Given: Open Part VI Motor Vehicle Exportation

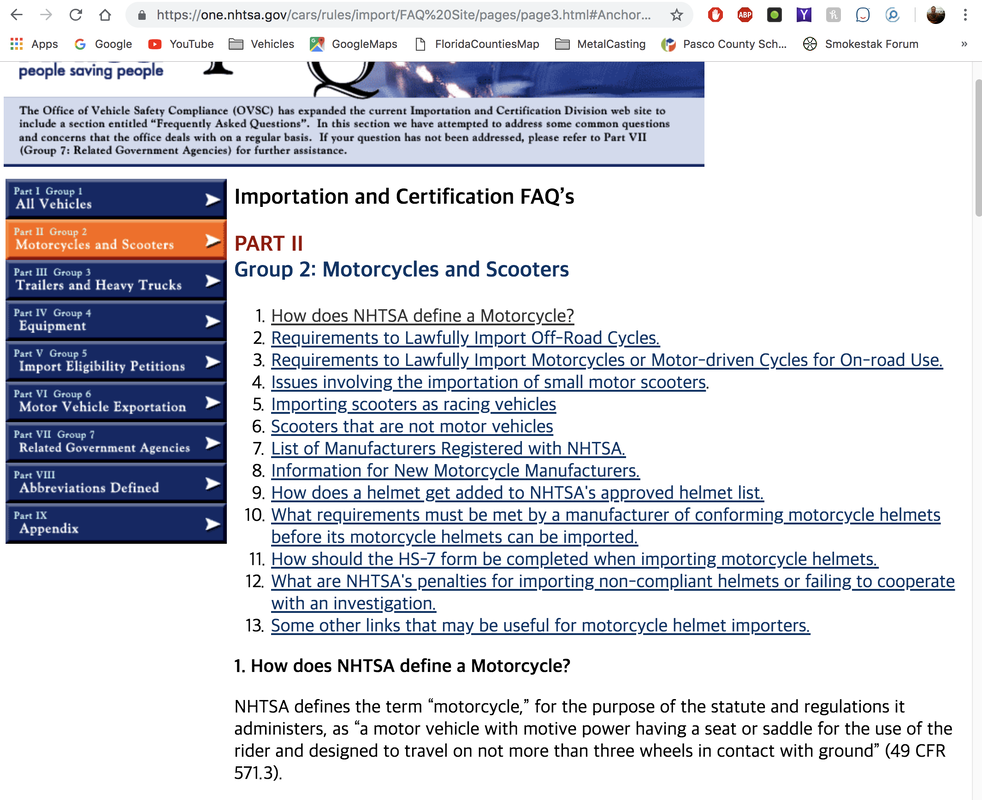Looking at the screenshot, I should coord(116,402).
